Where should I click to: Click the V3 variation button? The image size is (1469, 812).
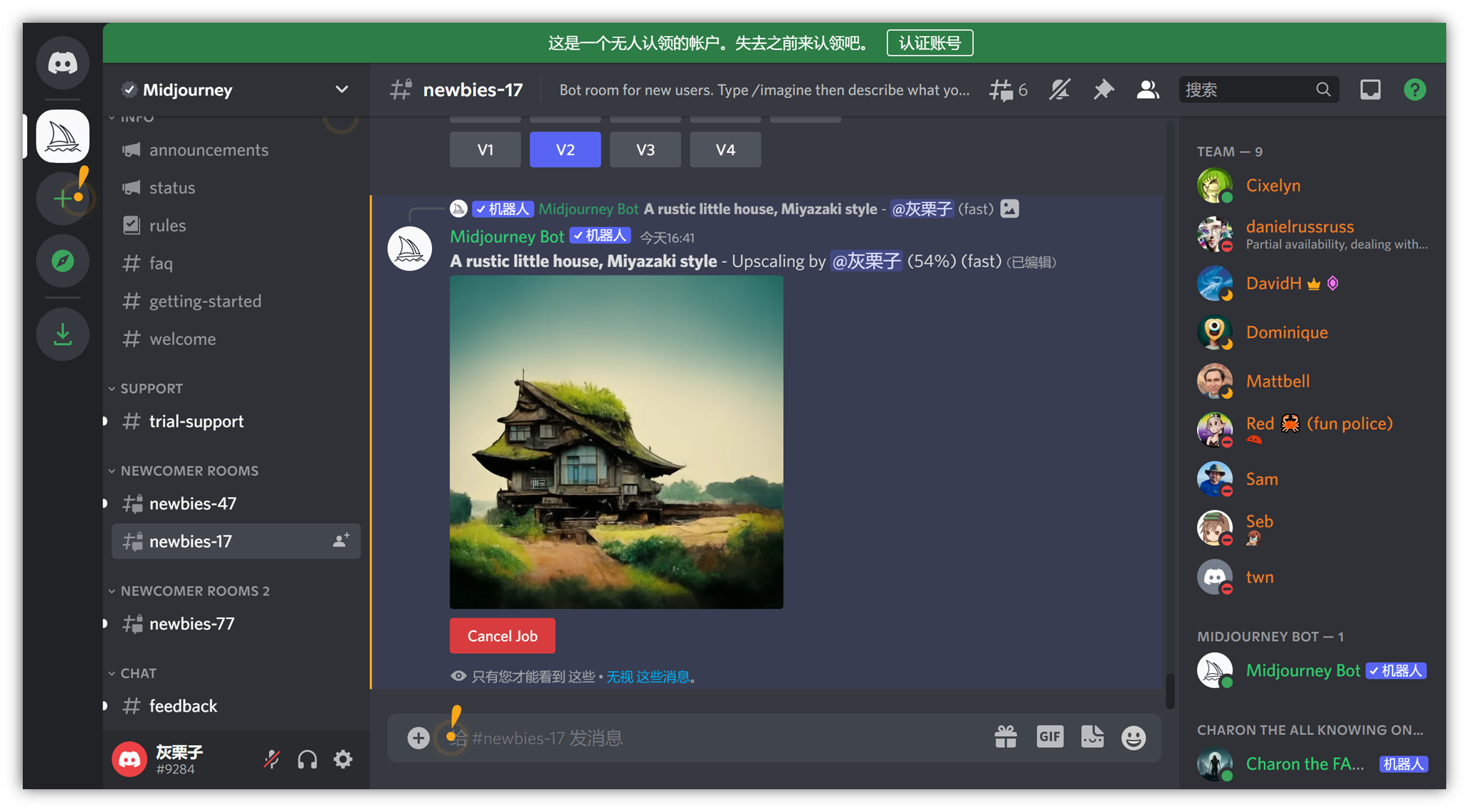[645, 149]
